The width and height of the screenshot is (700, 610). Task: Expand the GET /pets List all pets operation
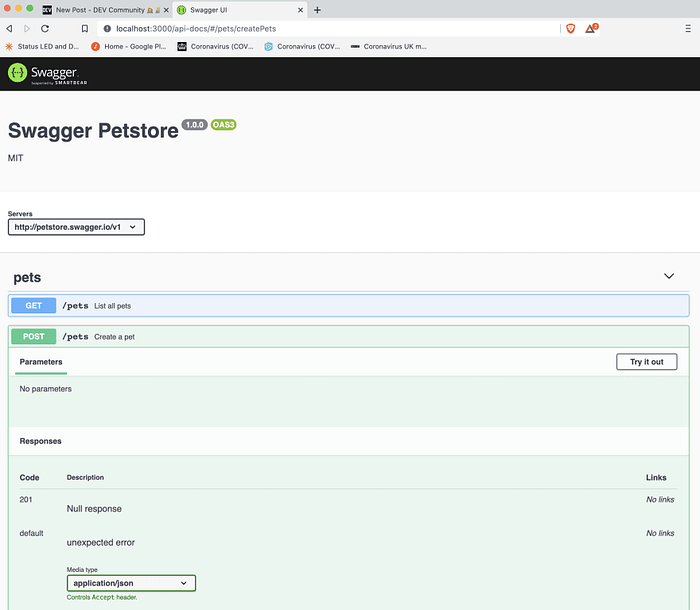[349, 306]
